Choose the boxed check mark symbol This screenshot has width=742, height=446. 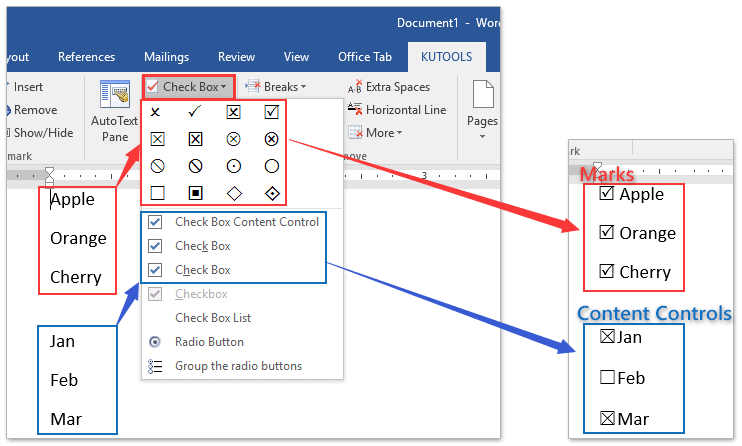tap(272, 112)
